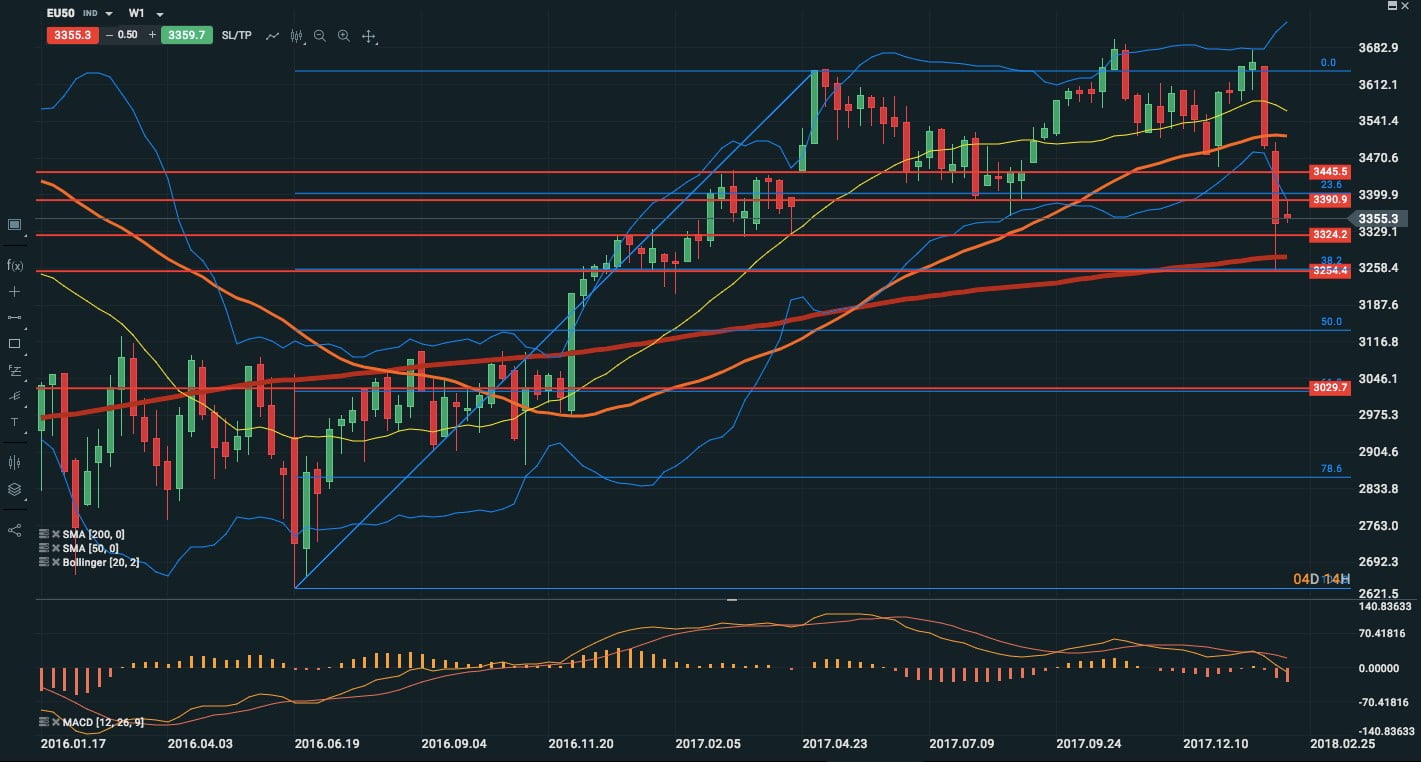This screenshot has width=1421, height=762.
Task: Click the share chart icon
Action: [14, 529]
